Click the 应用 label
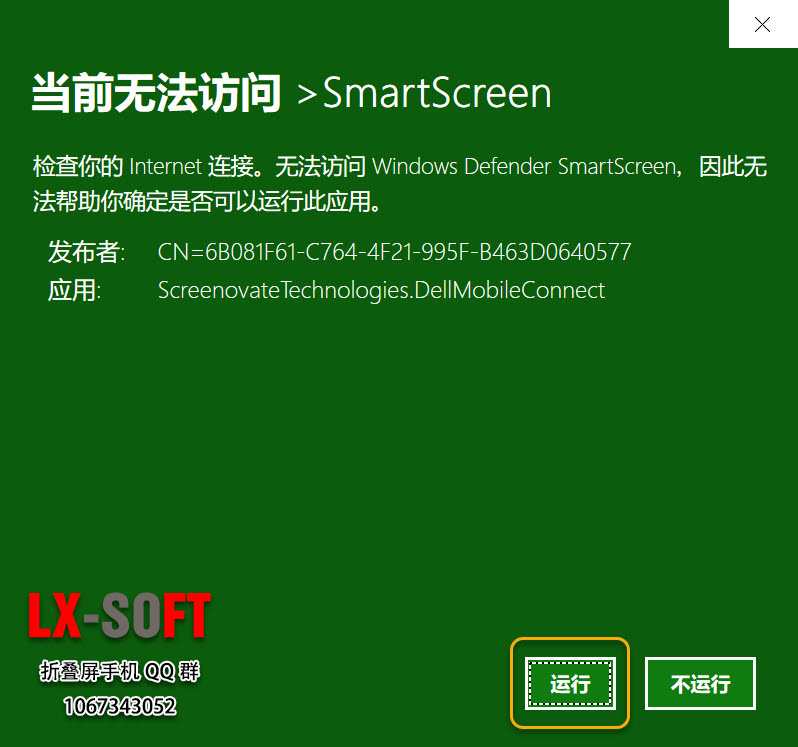The height and width of the screenshot is (747, 798). pos(74,291)
